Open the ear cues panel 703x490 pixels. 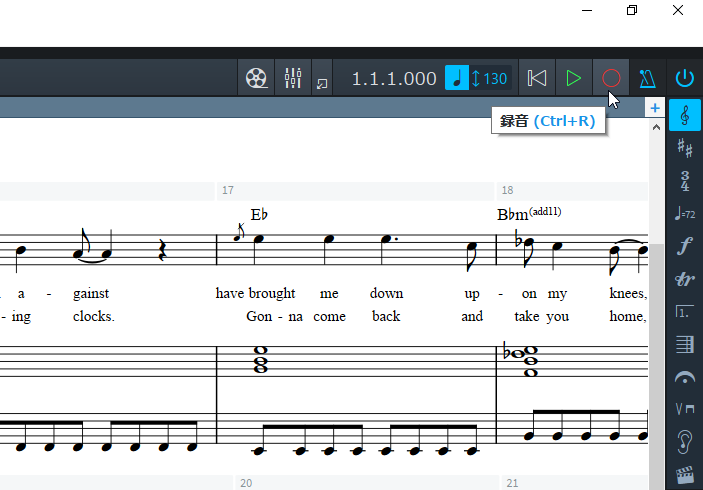685,442
